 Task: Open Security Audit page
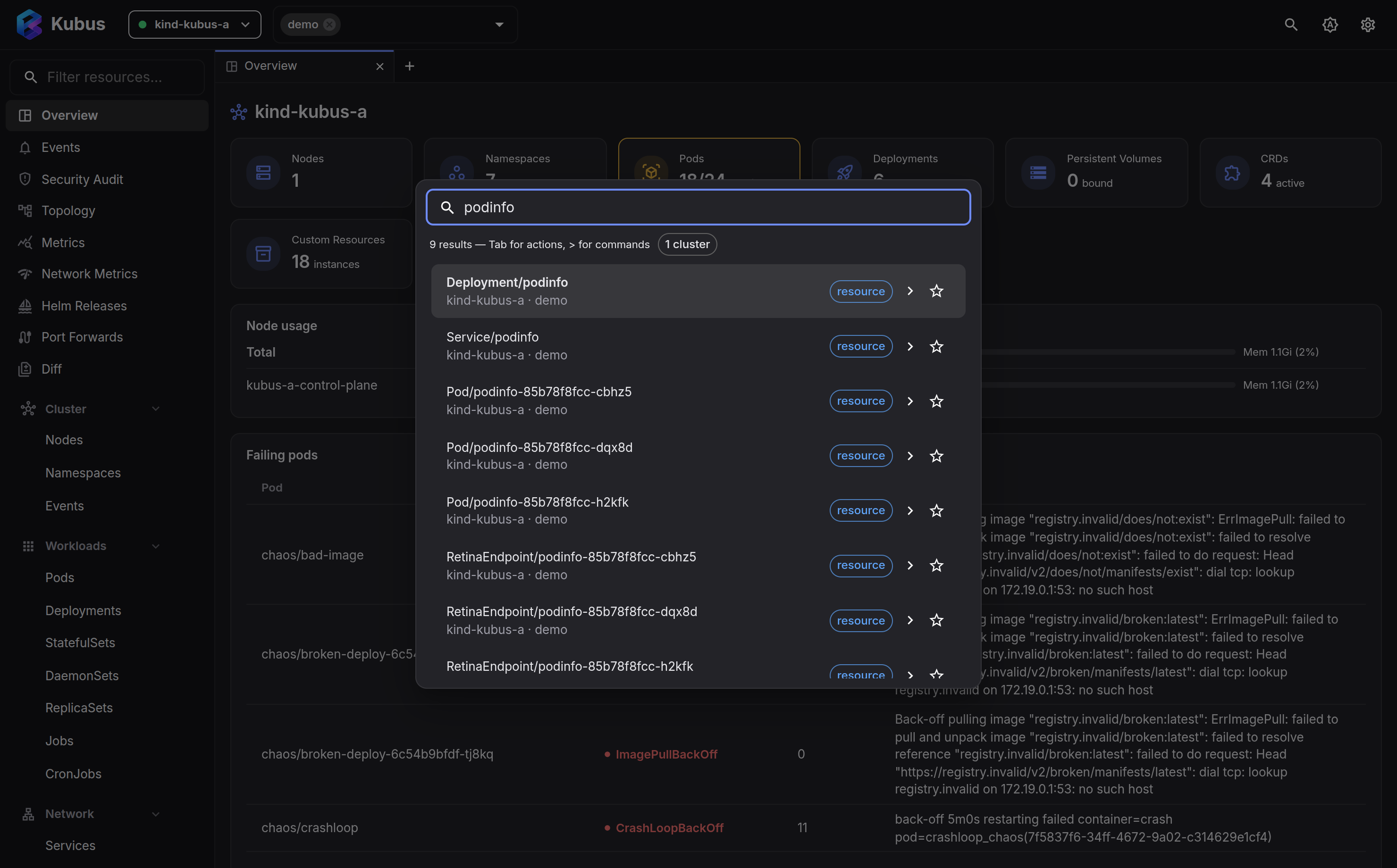point(108,179)
